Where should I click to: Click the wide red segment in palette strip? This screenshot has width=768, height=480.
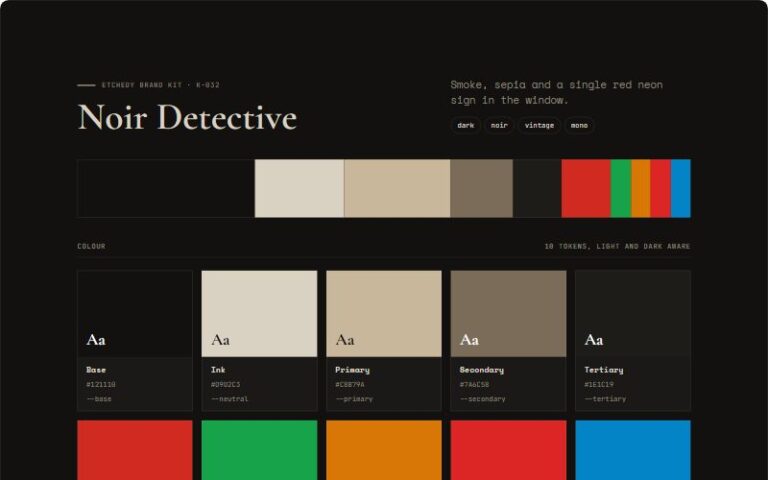pyautogui.click(x=586, y=188)
